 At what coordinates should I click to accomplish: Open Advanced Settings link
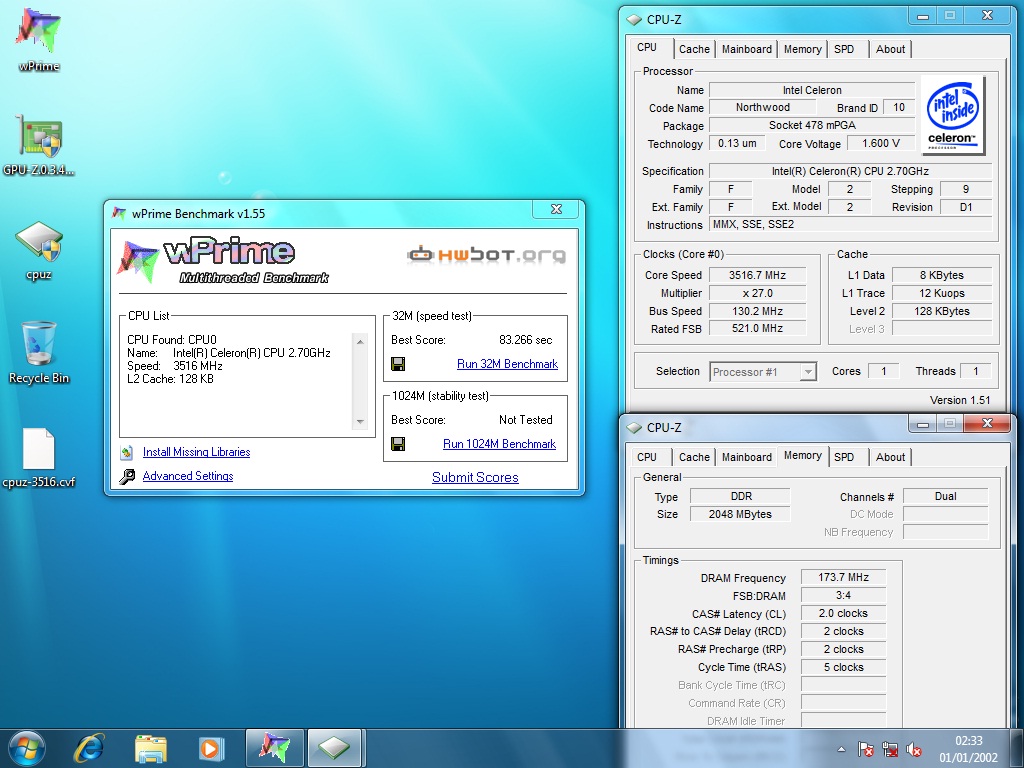pyautogui.click(x=188, y=476)
